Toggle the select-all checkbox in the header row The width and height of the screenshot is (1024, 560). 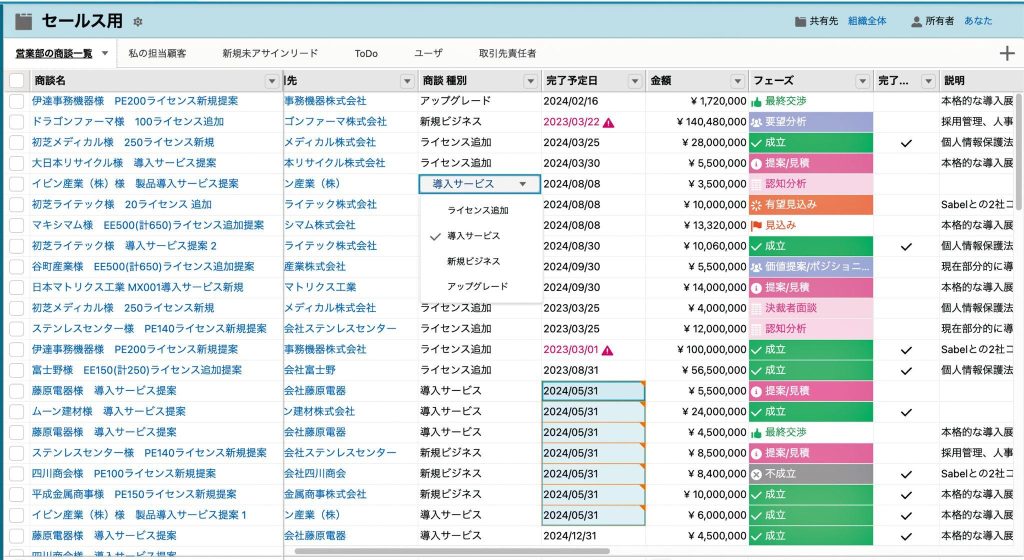point(17,81)
